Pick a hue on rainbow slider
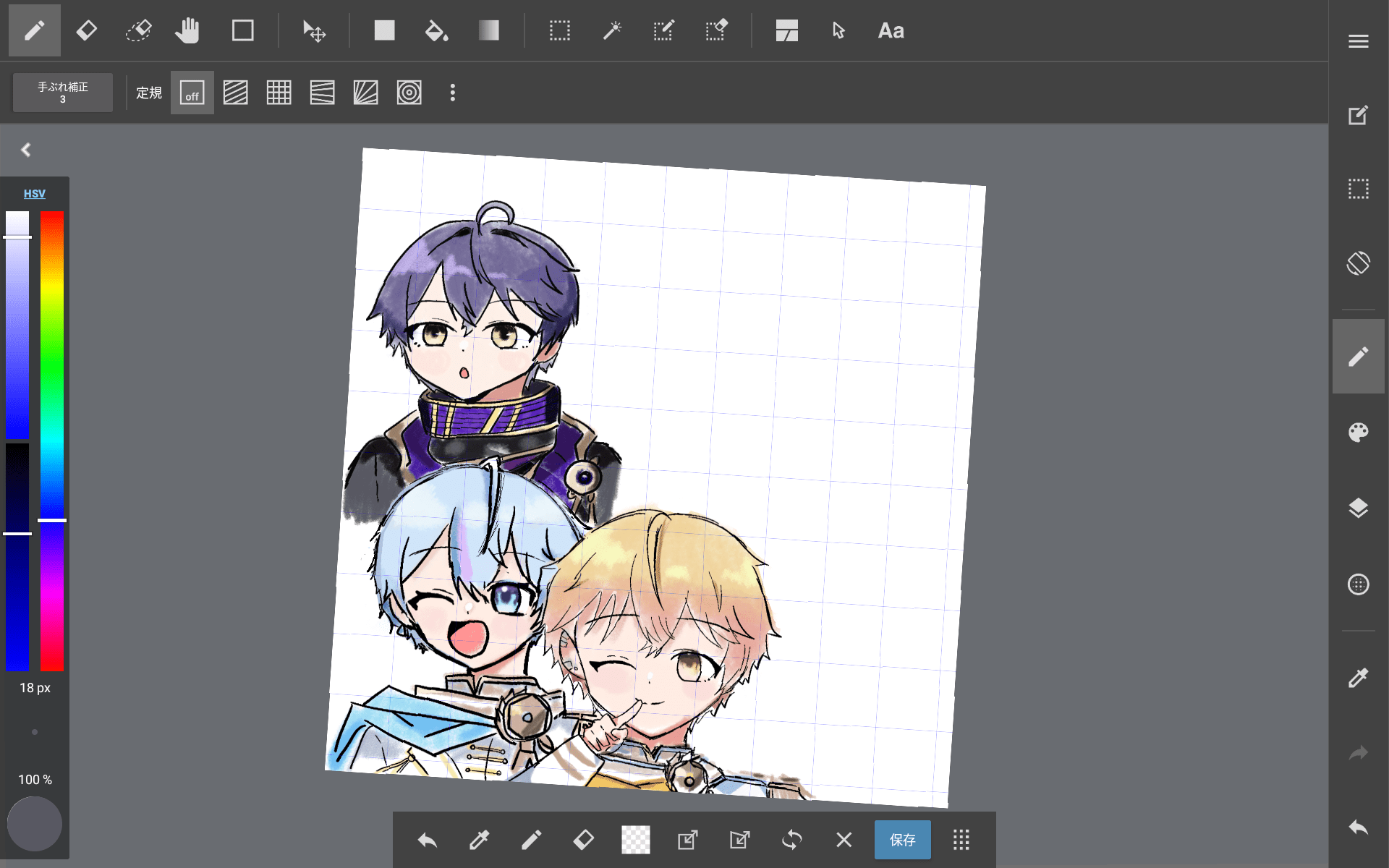This screenshot has width=1389, height=868. click(52, 441)
